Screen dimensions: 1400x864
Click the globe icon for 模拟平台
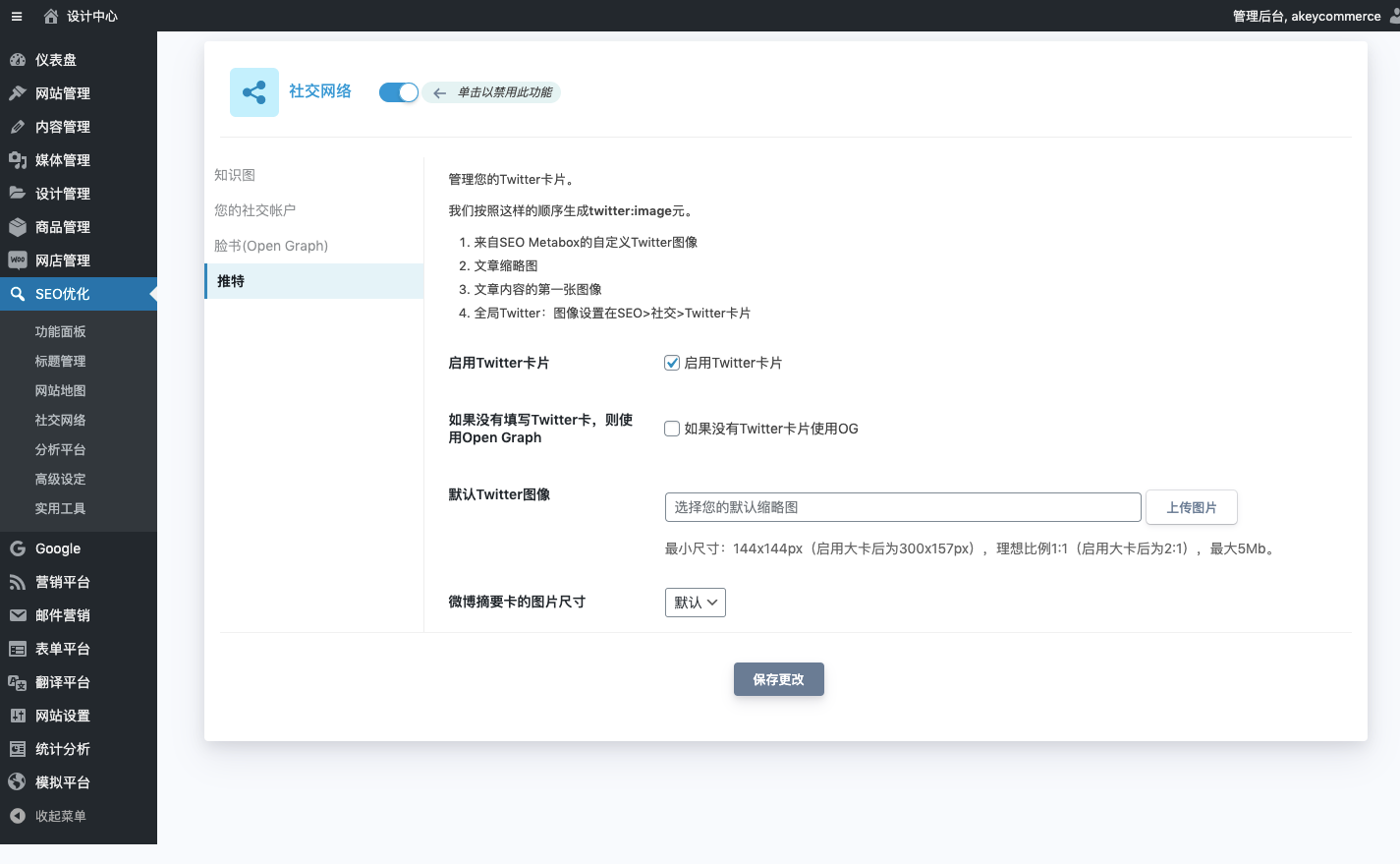(x=18, y=782)
